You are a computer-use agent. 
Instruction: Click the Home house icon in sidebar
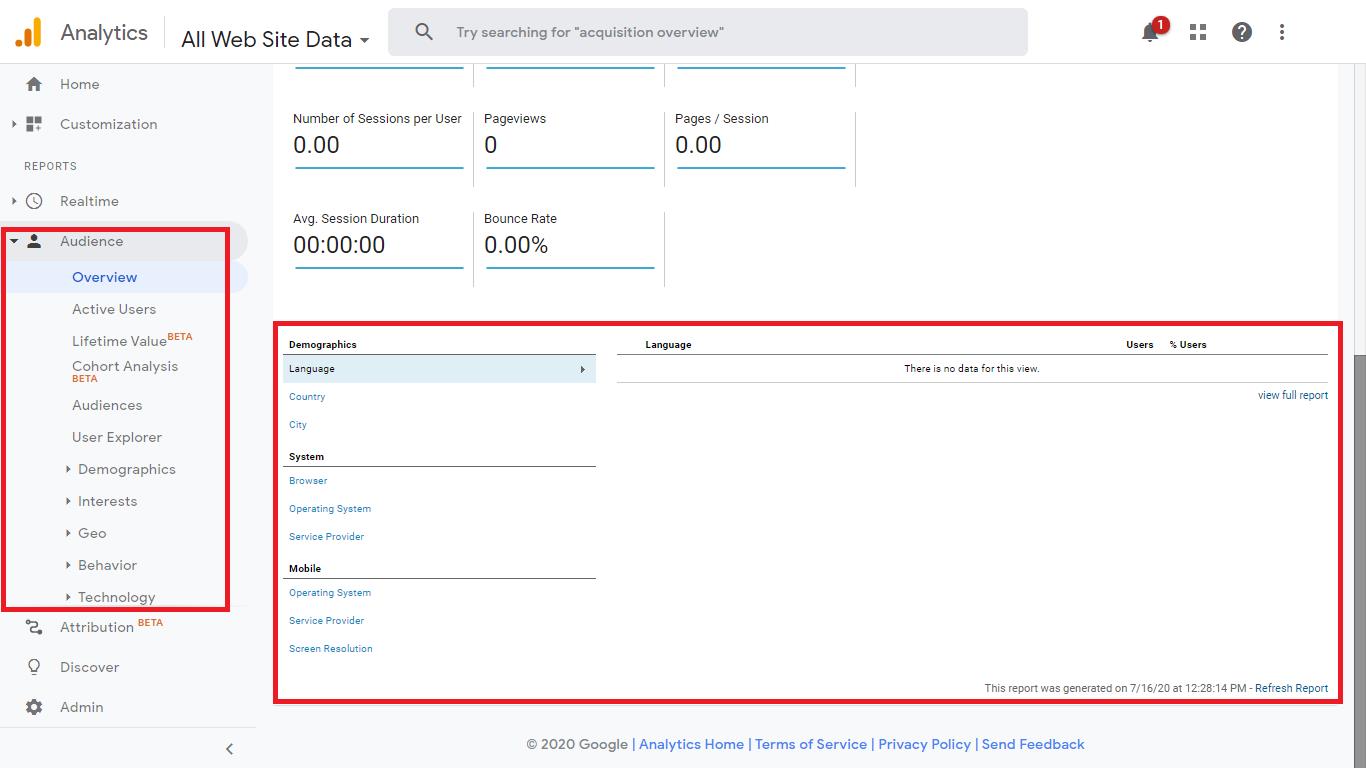tap(34, 84)
